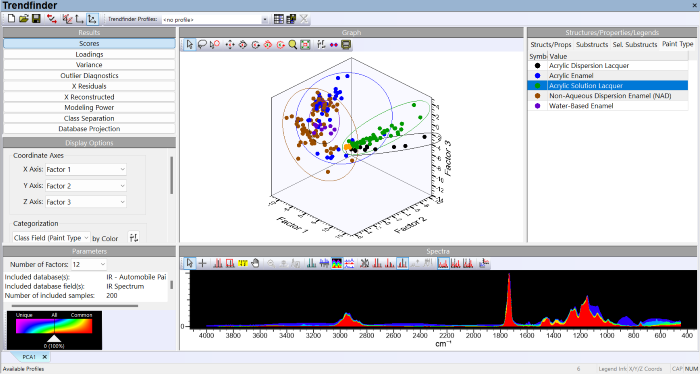Click the magnifier zoom tool in Graph toolbar
The height and width of the screenshot is (374, 700).
(293, 45)
